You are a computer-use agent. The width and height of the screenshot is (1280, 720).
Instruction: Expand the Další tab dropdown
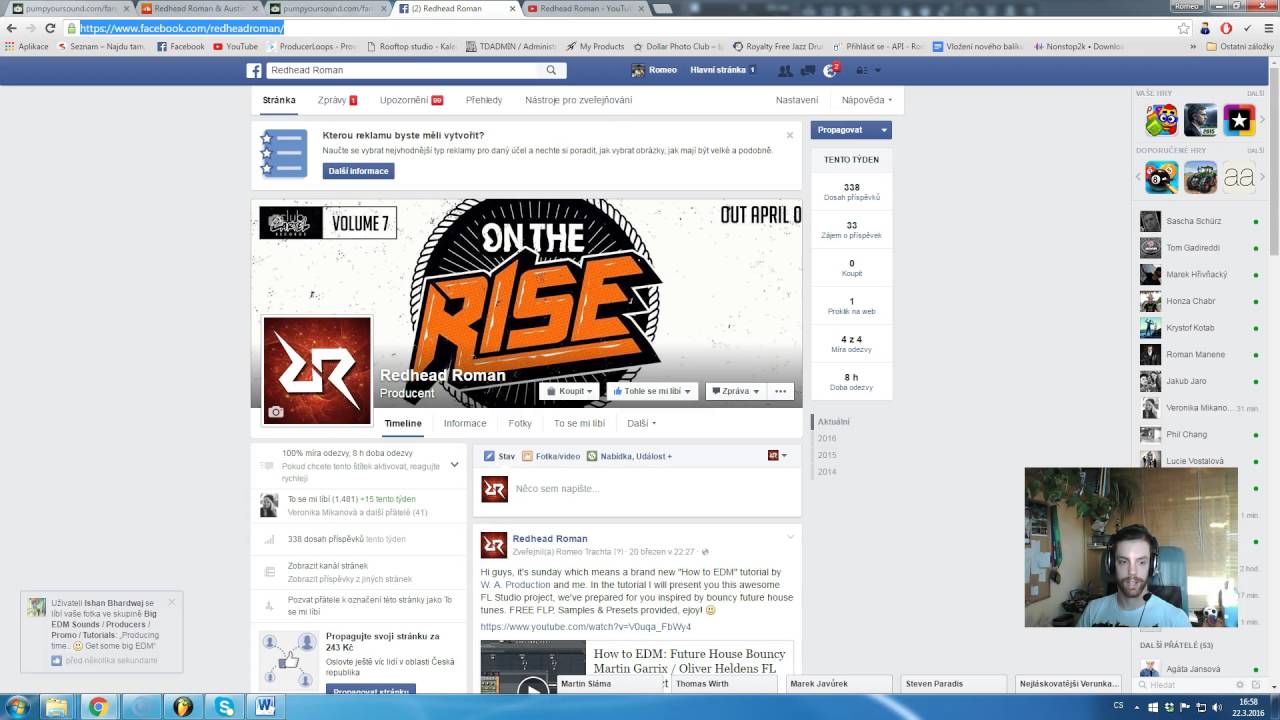point(641,423)
